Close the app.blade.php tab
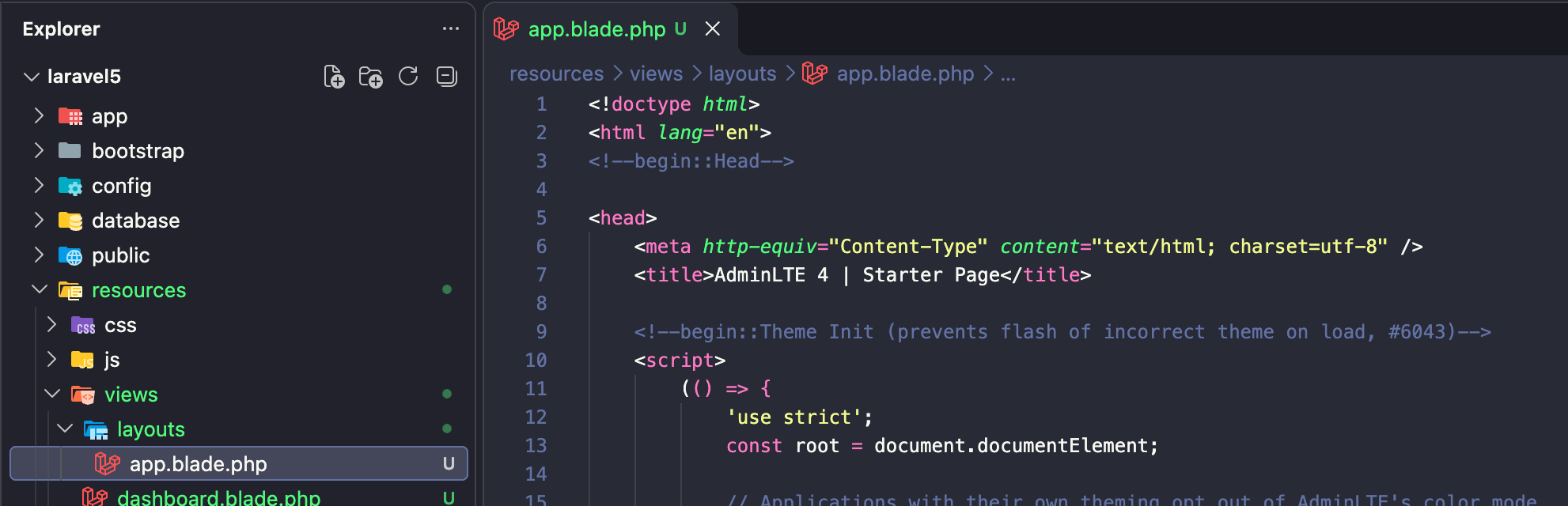1568x506 pixels. coord(713,28)
